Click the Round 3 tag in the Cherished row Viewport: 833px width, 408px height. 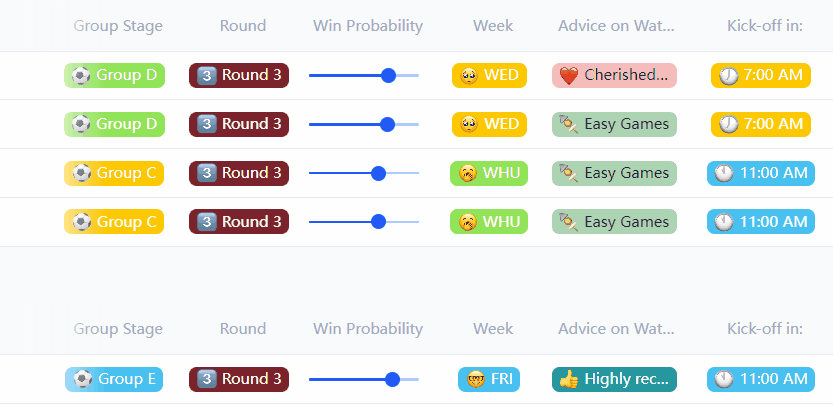pos(239,75)
